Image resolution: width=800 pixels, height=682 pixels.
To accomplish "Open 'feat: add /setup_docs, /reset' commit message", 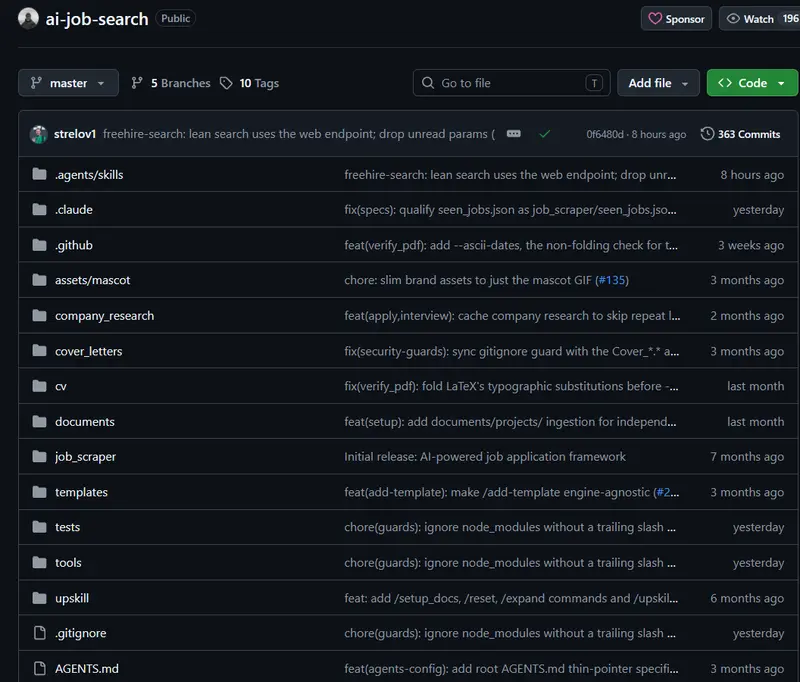I will click(x=511, y=598).
